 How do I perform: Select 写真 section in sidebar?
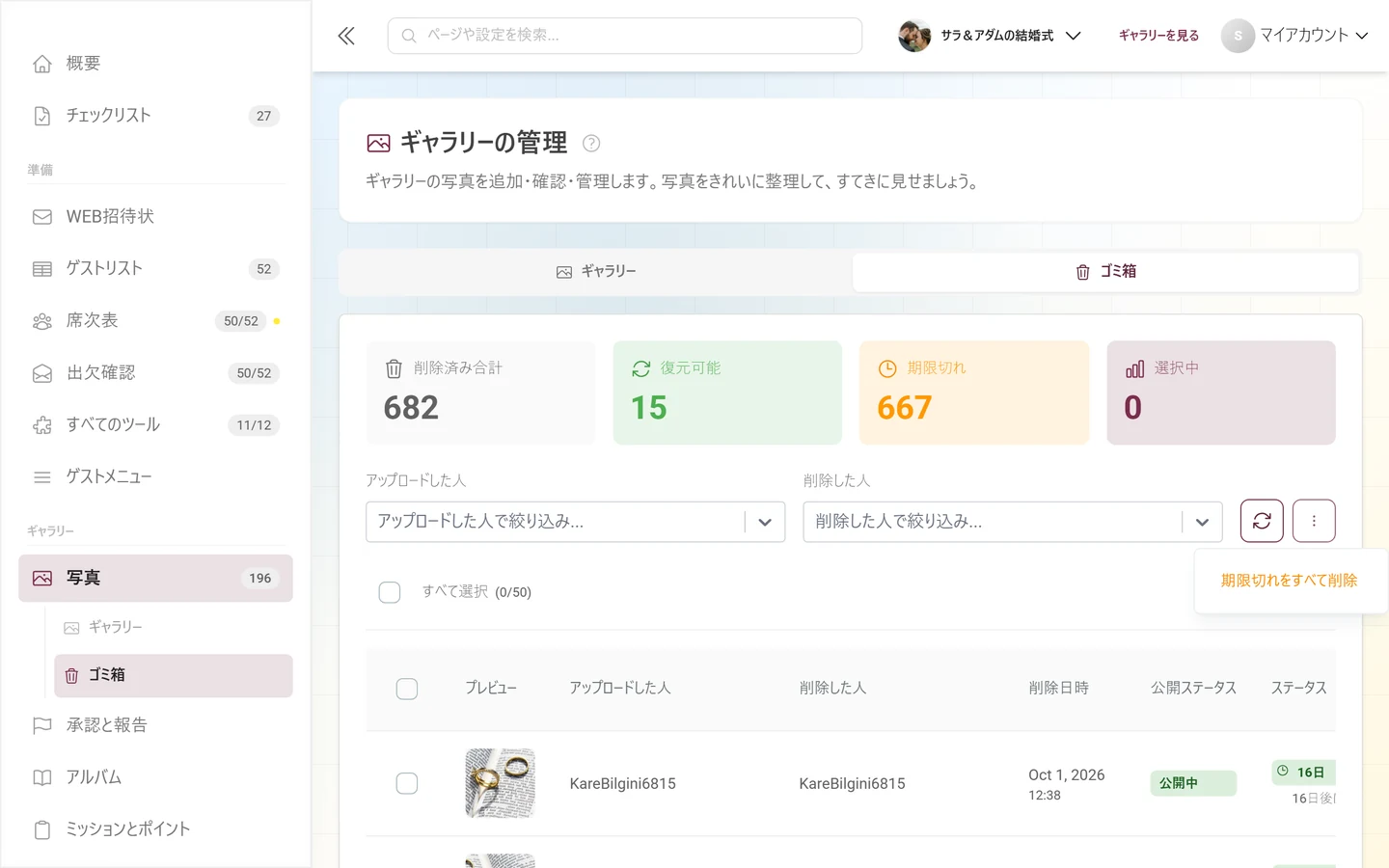155,578
